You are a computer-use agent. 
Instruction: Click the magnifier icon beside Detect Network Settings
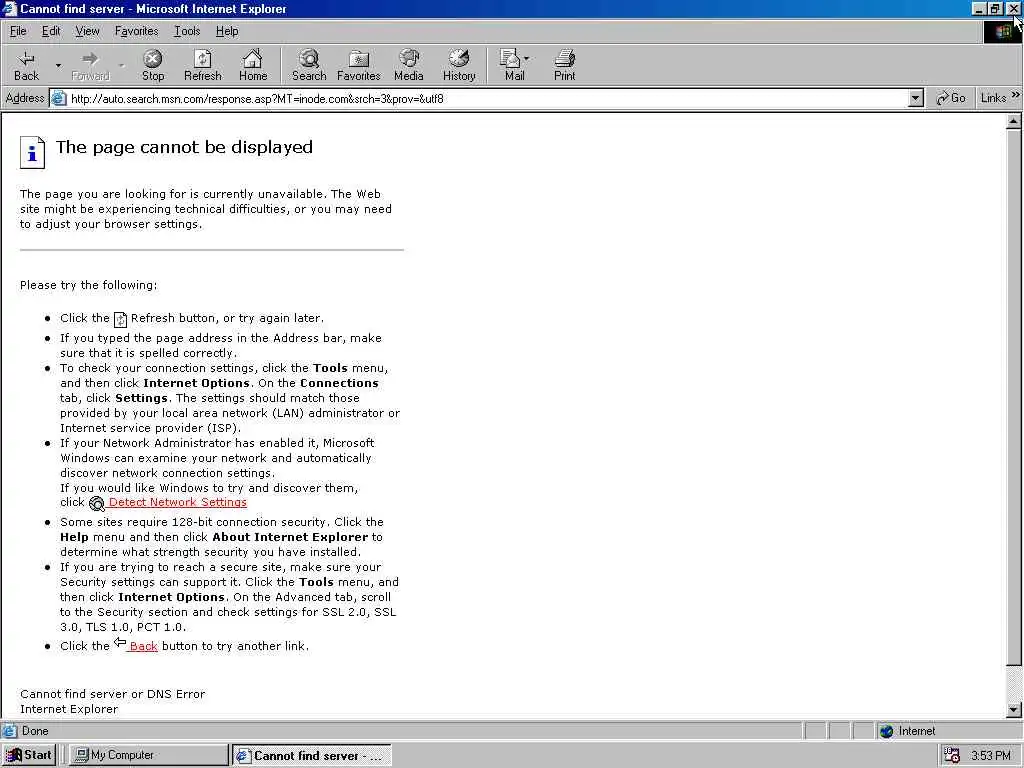click(97, 504)
